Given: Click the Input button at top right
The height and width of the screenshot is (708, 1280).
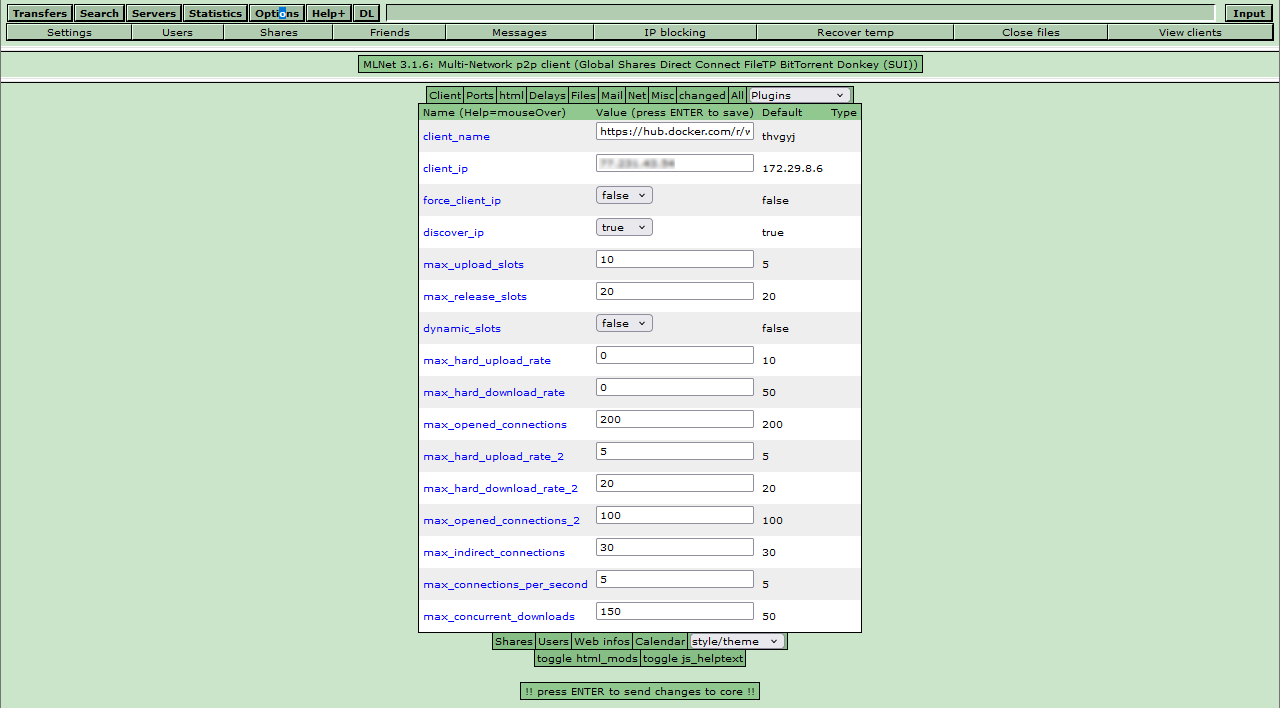Looking at the screenshot, I should pyautogui.click(x=1248, y=14).
